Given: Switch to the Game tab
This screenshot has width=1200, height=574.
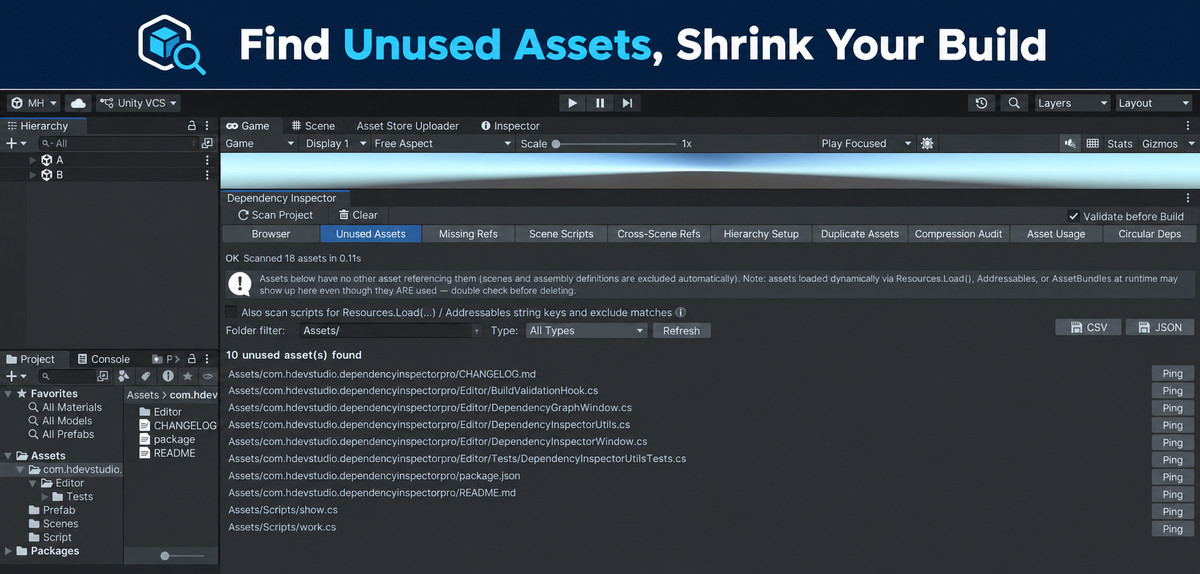Looking at the screenshot, I should [x=248, y=126].
